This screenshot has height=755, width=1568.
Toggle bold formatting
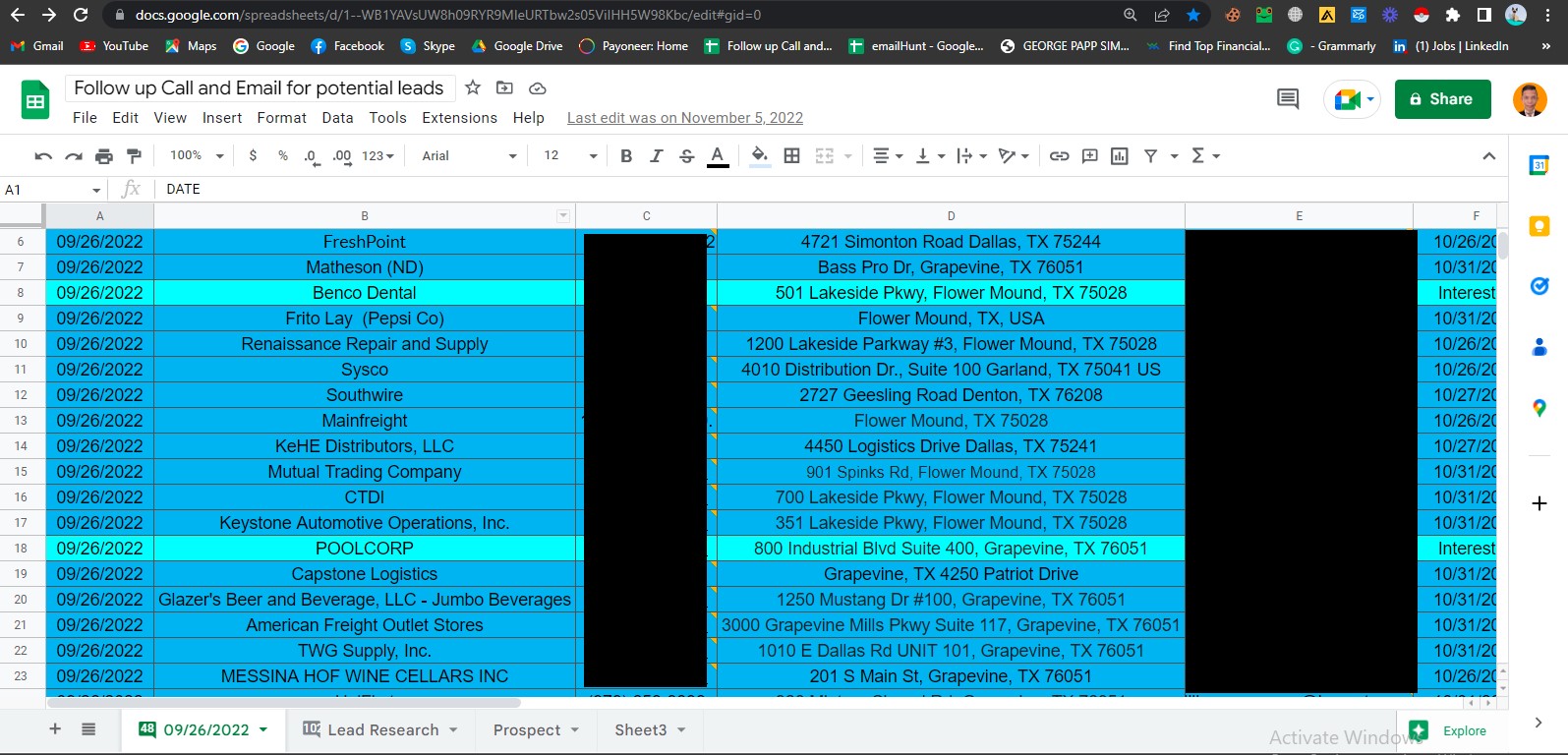[626, 156]
